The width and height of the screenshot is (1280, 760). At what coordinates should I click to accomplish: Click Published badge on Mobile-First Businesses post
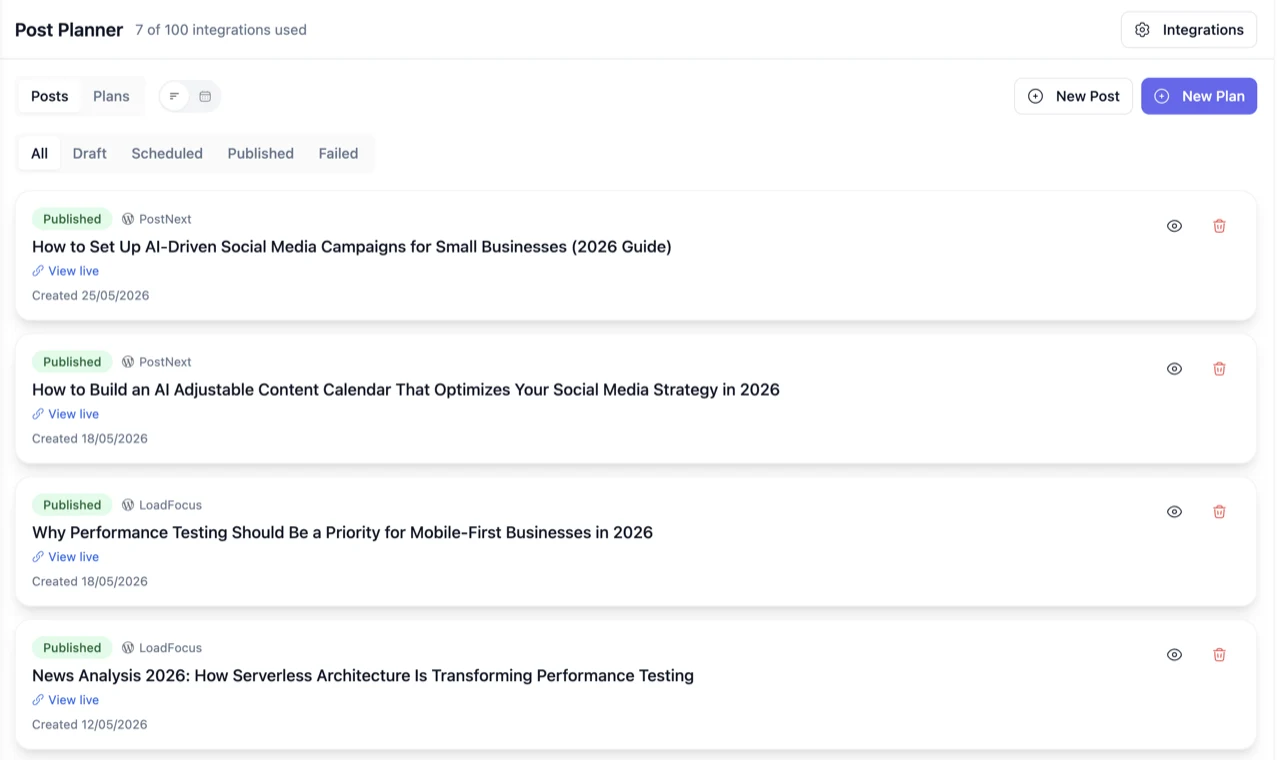point(72,505)
